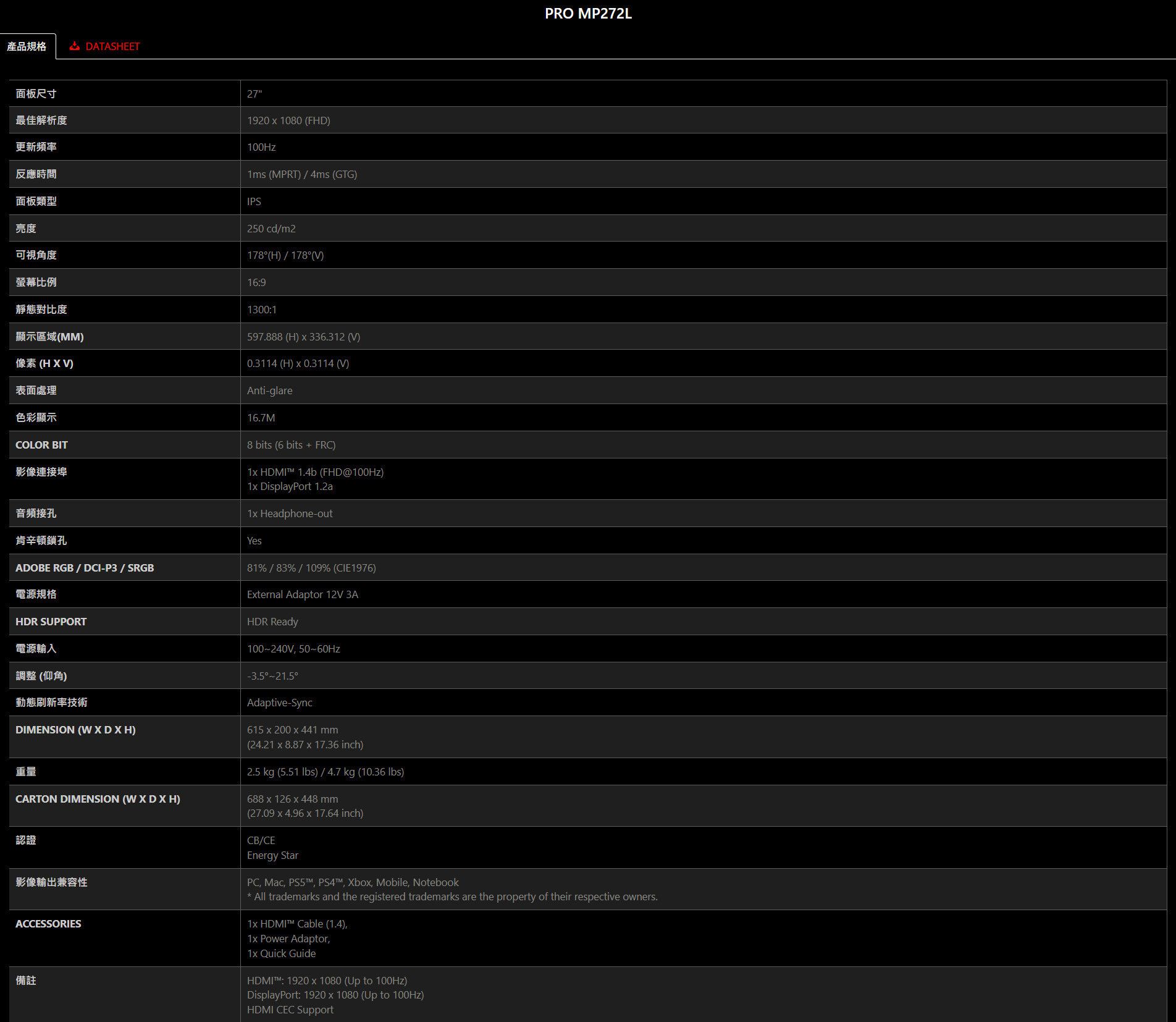
Task: Select the 備註 label
Action: click(26, 981)
